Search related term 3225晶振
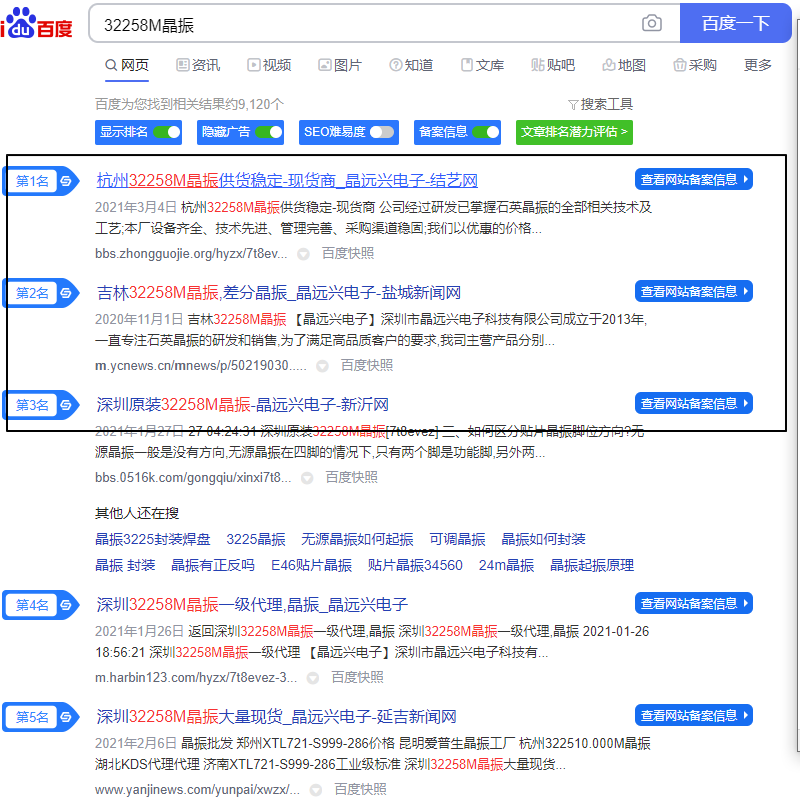The height and width of the screenshot is (800, 800). tap(256, 540)
